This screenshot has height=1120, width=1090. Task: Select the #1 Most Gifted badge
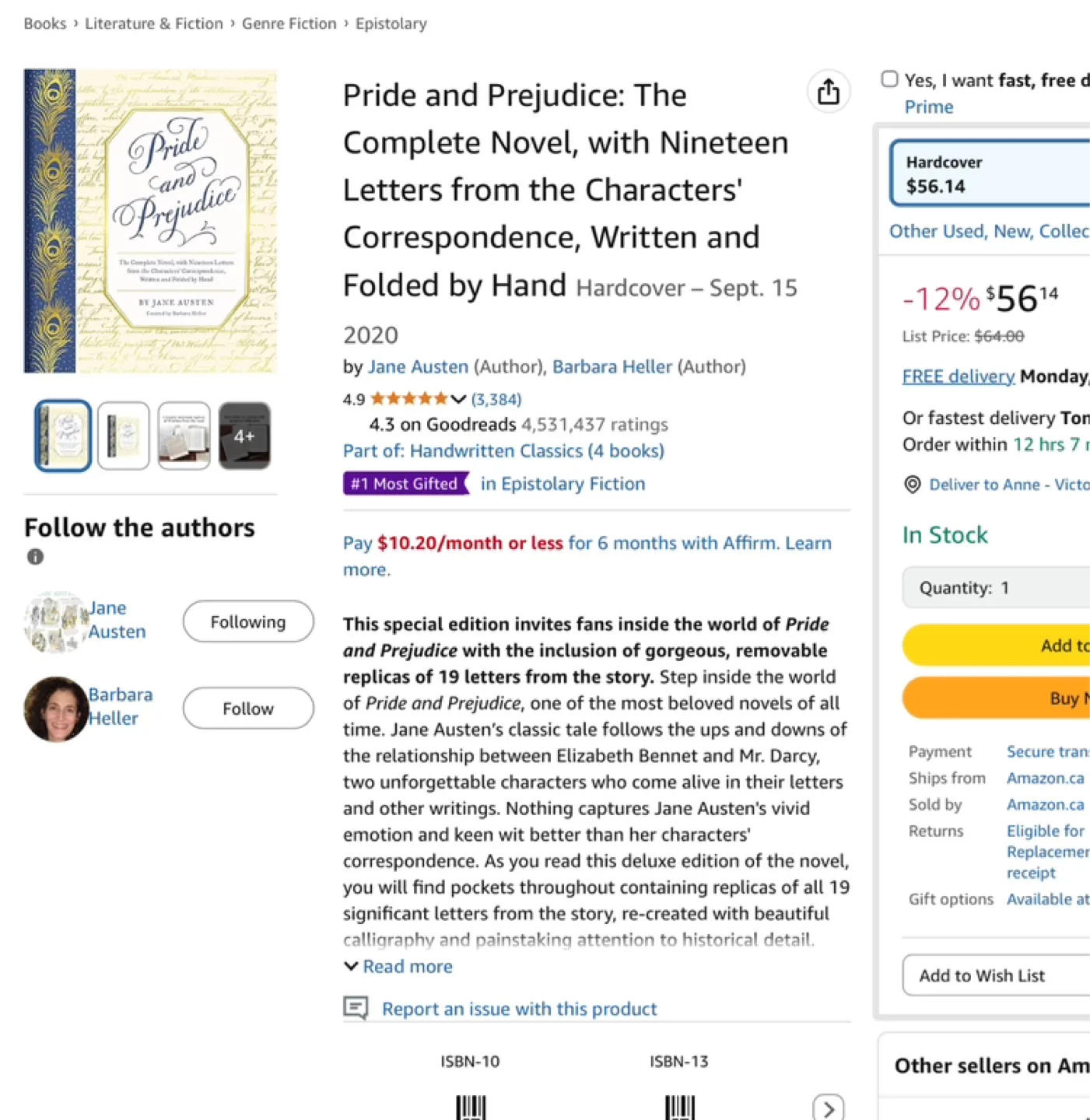coord(405,483)
